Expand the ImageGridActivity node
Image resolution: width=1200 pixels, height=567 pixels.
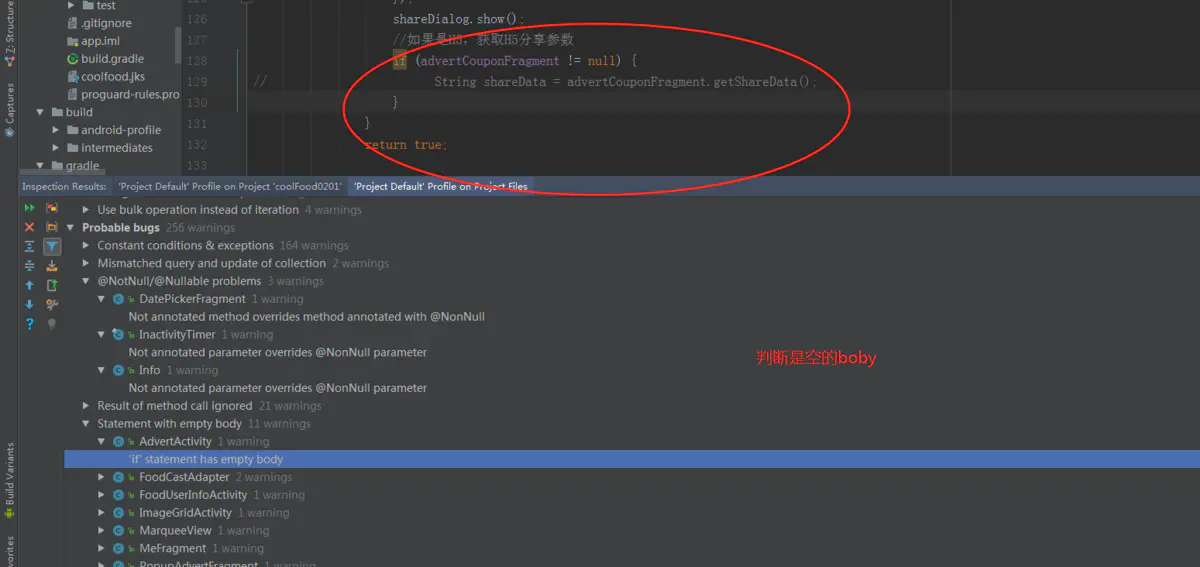[102, 513]
